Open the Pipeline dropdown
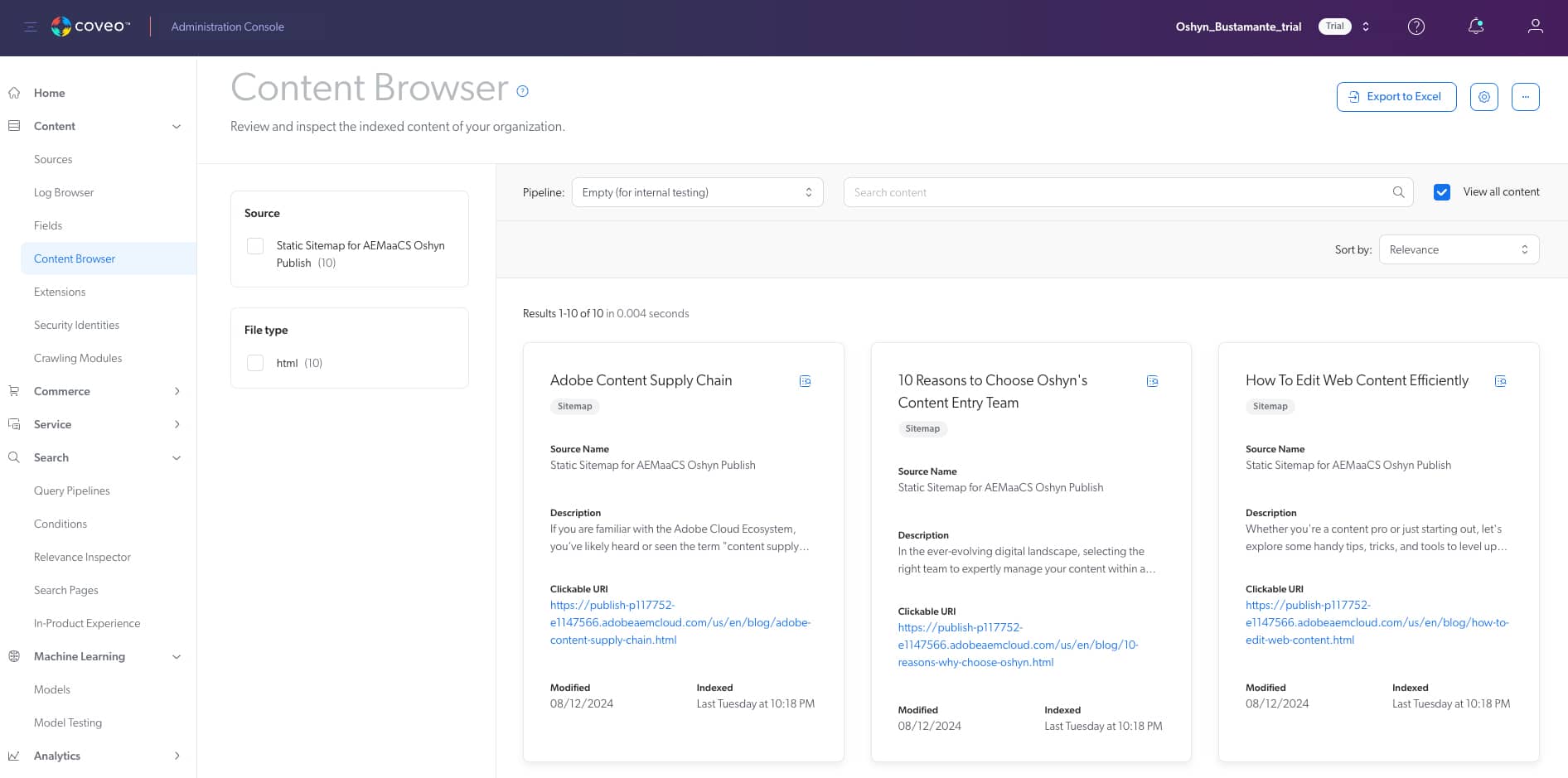The image size is (1568, 778). pyautogui.click(x=697, y=191)
